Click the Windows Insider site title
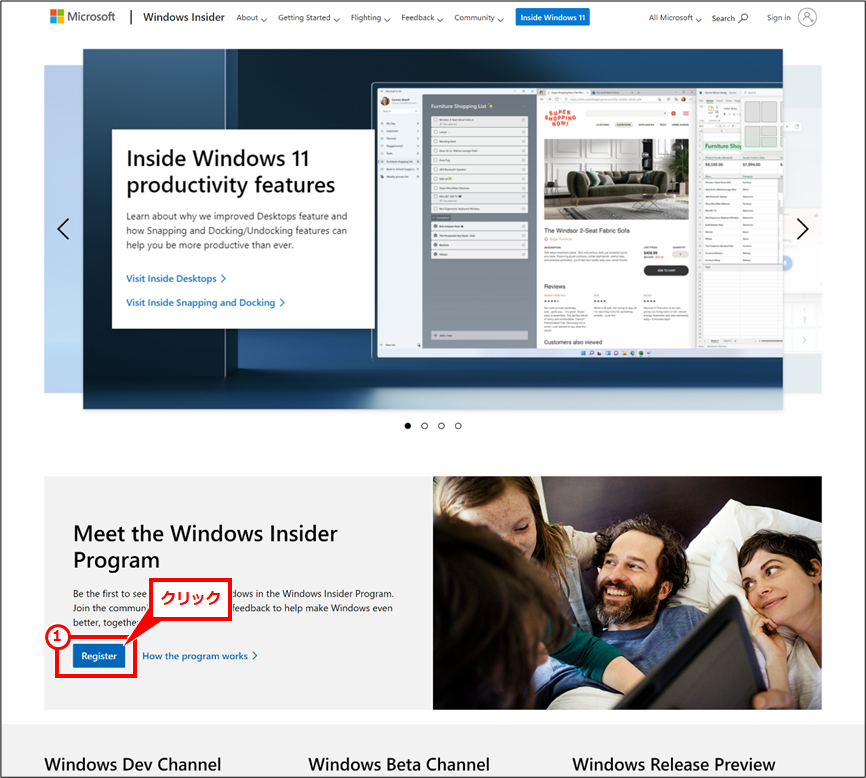Screen dimensions: 866x778 (184, 17)
